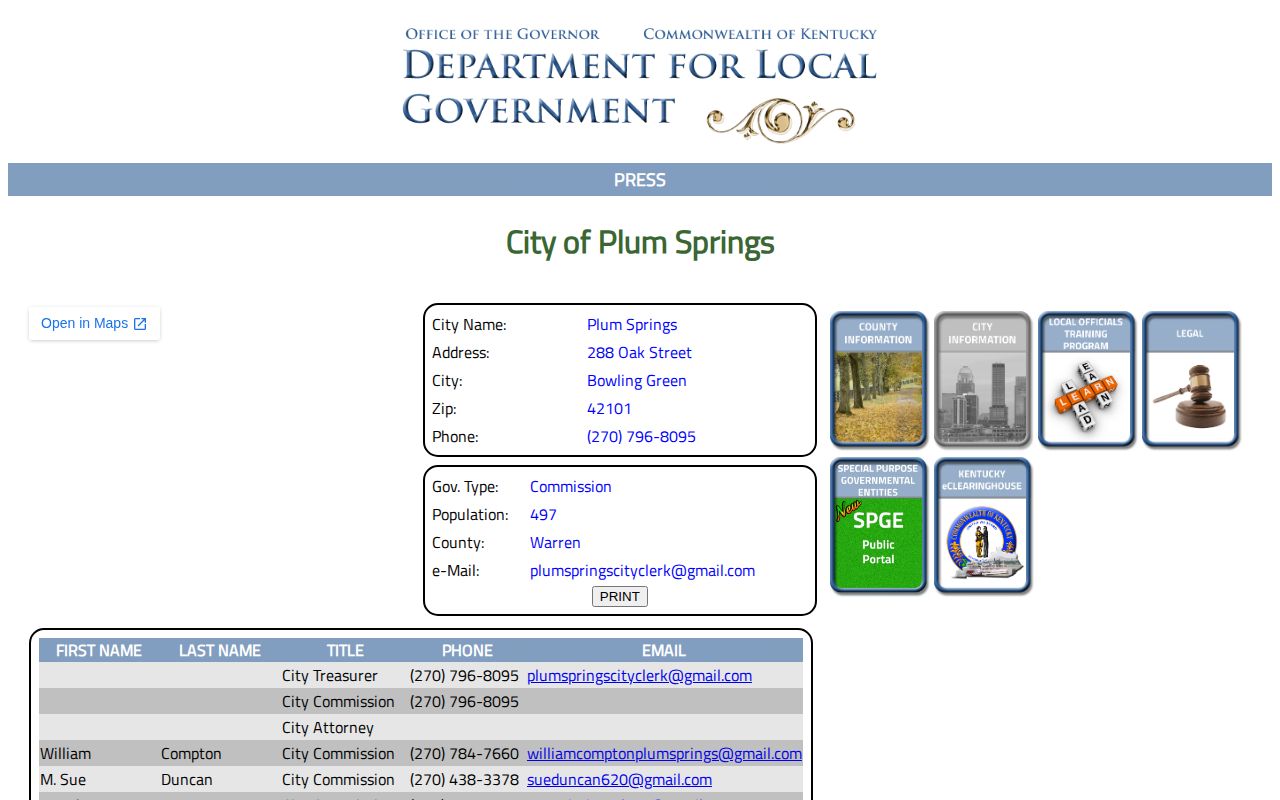Click phone number (270) 784-7660
1280x800 pixels.
pos(464,754)
